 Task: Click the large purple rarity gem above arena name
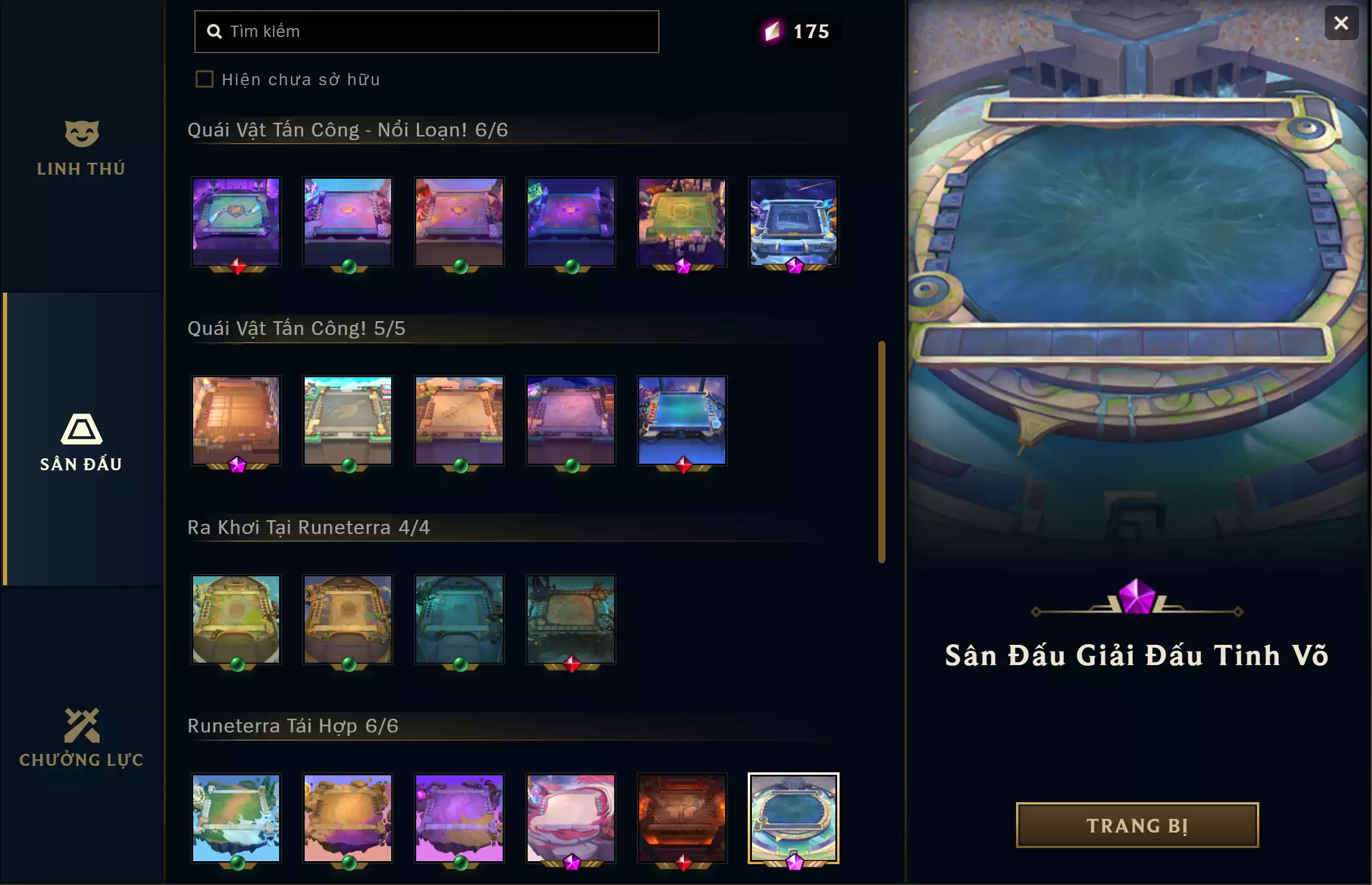[1136, 596]
